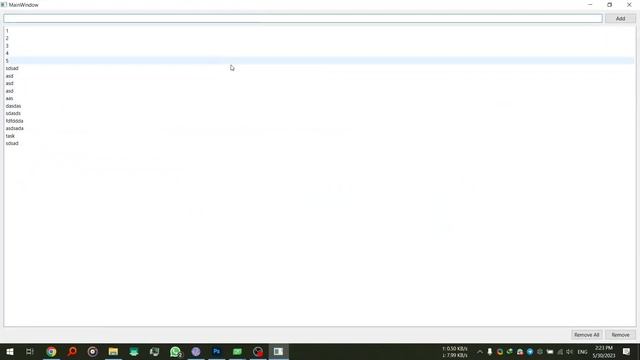Click the blue Telegram tray icon

pos(530,352)
